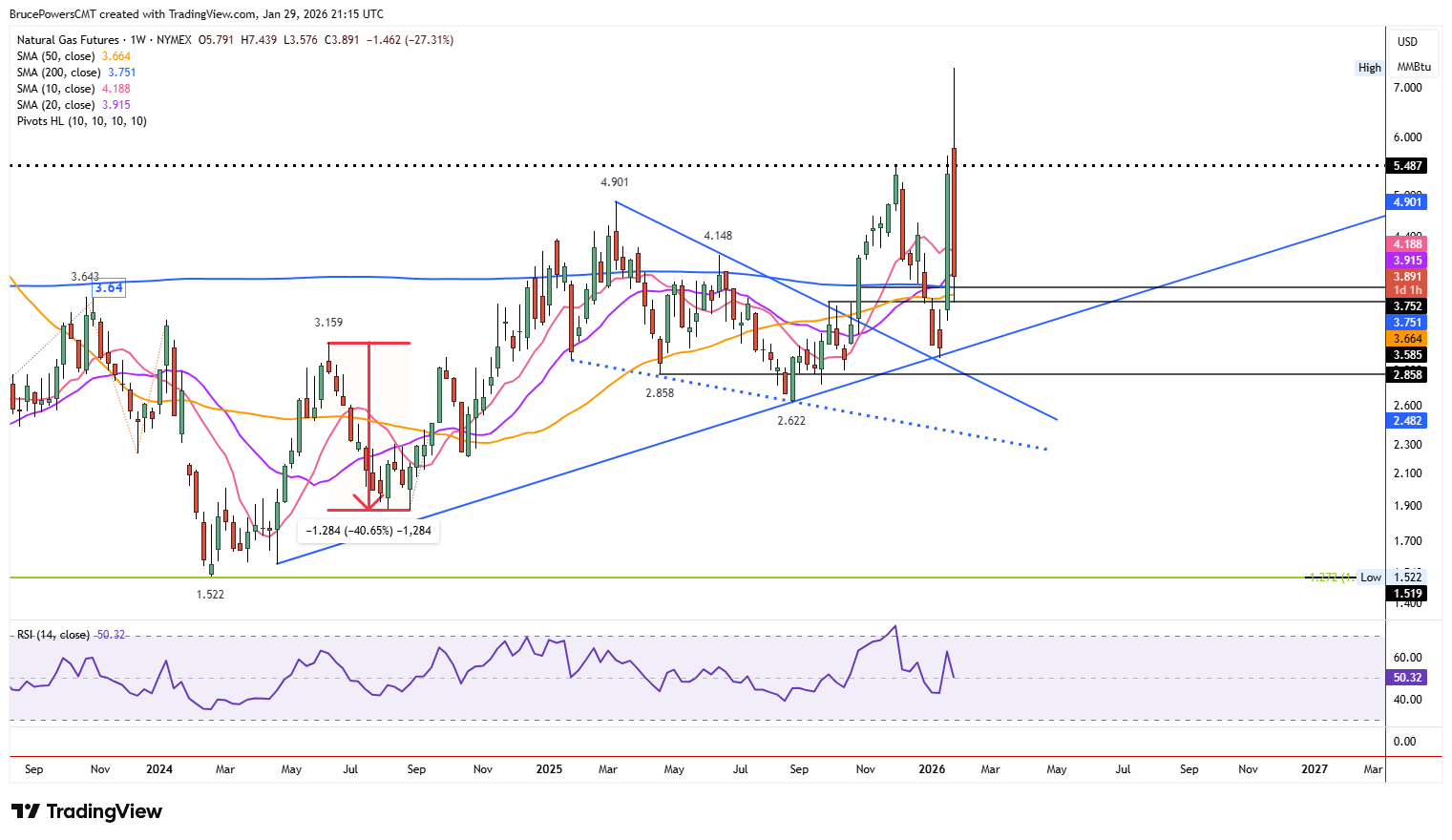Viewport: 1452px width, 840px height.
Task: Click the 3.643 pivot high label
Action: point(85,277)
